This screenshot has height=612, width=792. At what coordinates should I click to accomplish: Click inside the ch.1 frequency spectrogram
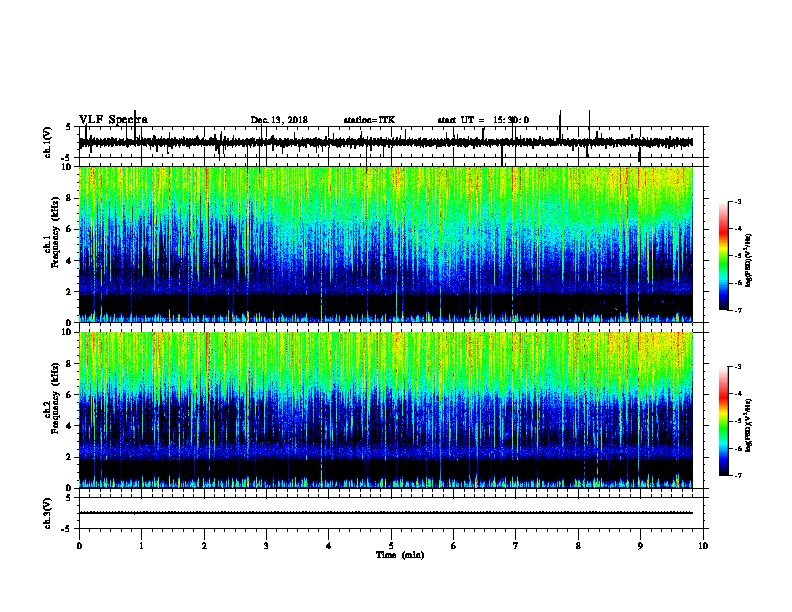tap(386, 244)
